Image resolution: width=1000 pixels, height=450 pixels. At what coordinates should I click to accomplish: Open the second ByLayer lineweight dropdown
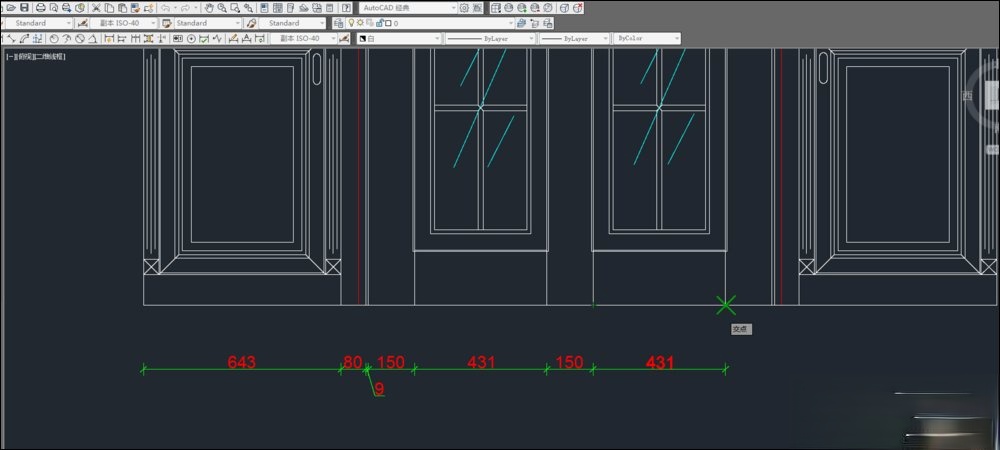pyautogui.click(x=574, y=38)
